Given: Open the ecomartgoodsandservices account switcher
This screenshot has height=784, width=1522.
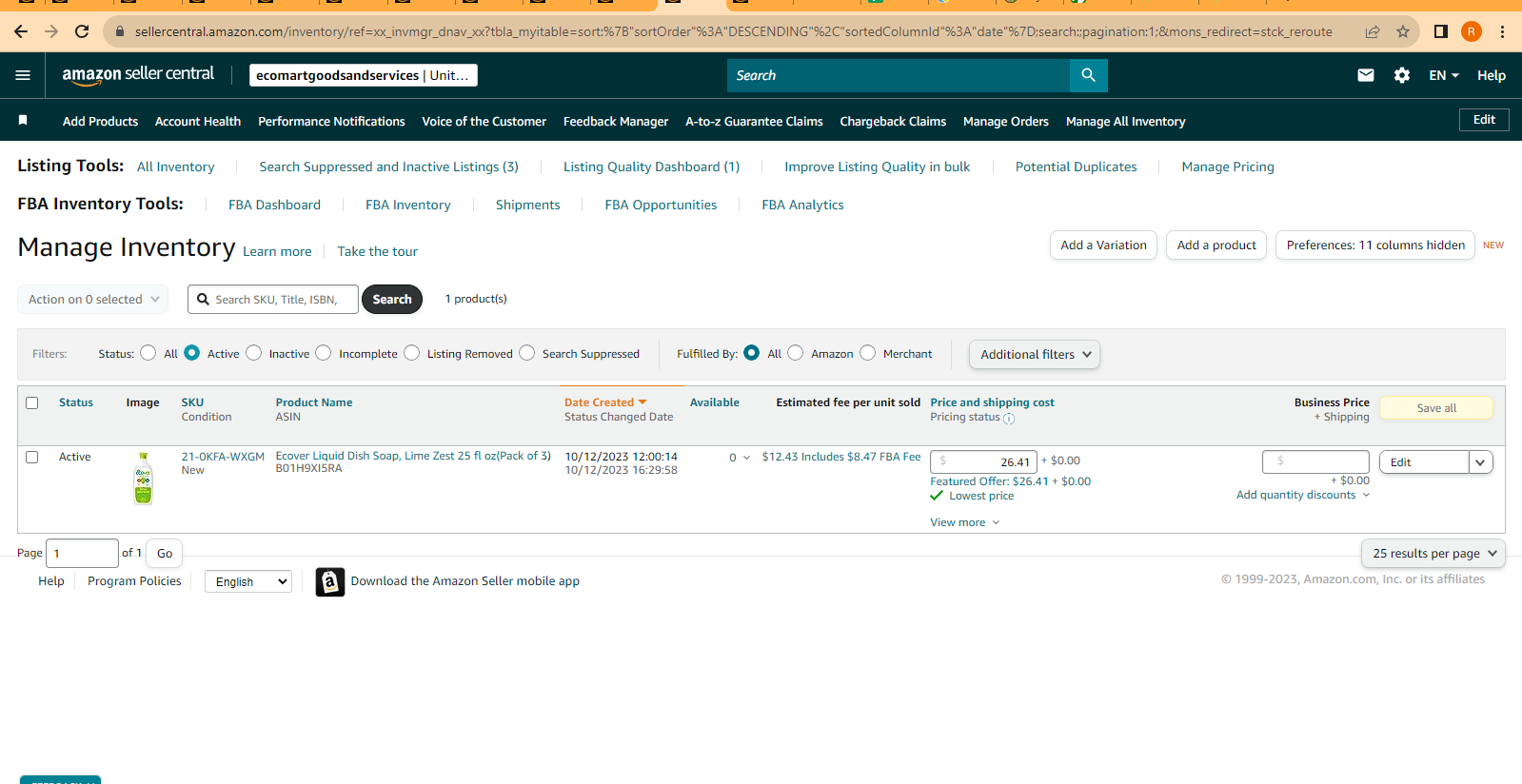Looking at the screenshot, I should tap(364, 75).
